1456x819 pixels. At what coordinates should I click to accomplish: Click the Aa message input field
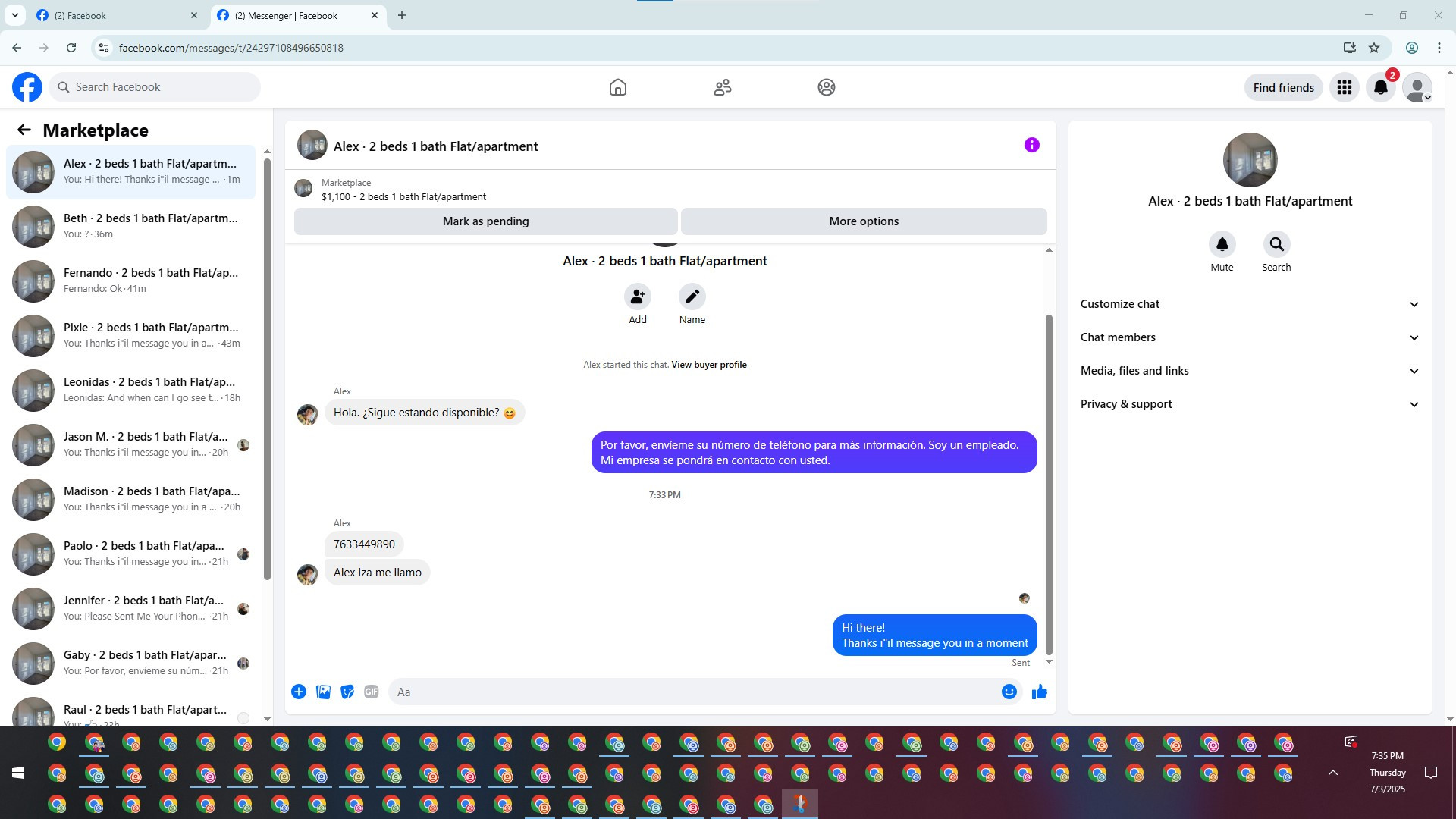[x=682, y=692]
